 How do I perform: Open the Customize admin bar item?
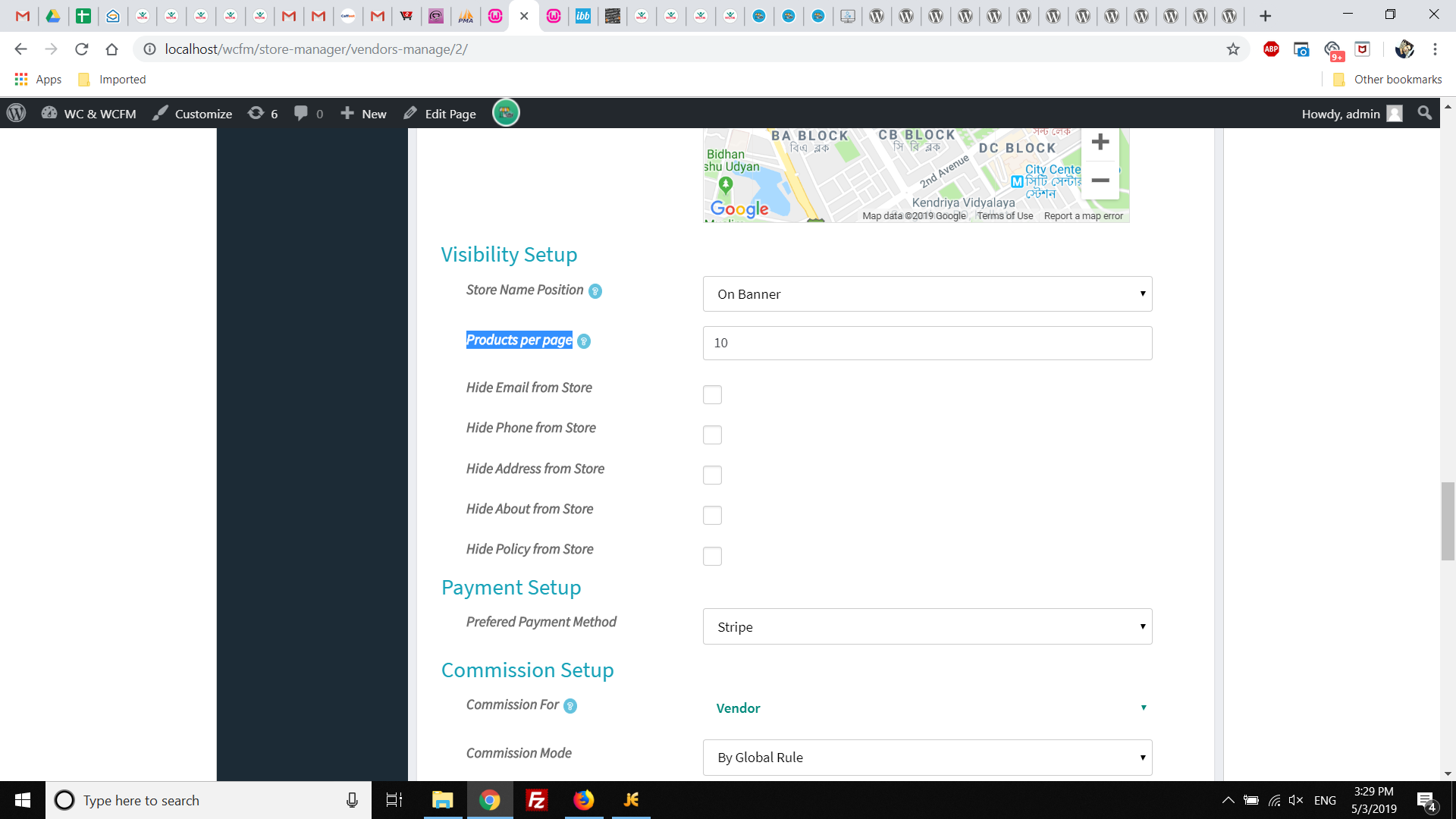[193, 113]
